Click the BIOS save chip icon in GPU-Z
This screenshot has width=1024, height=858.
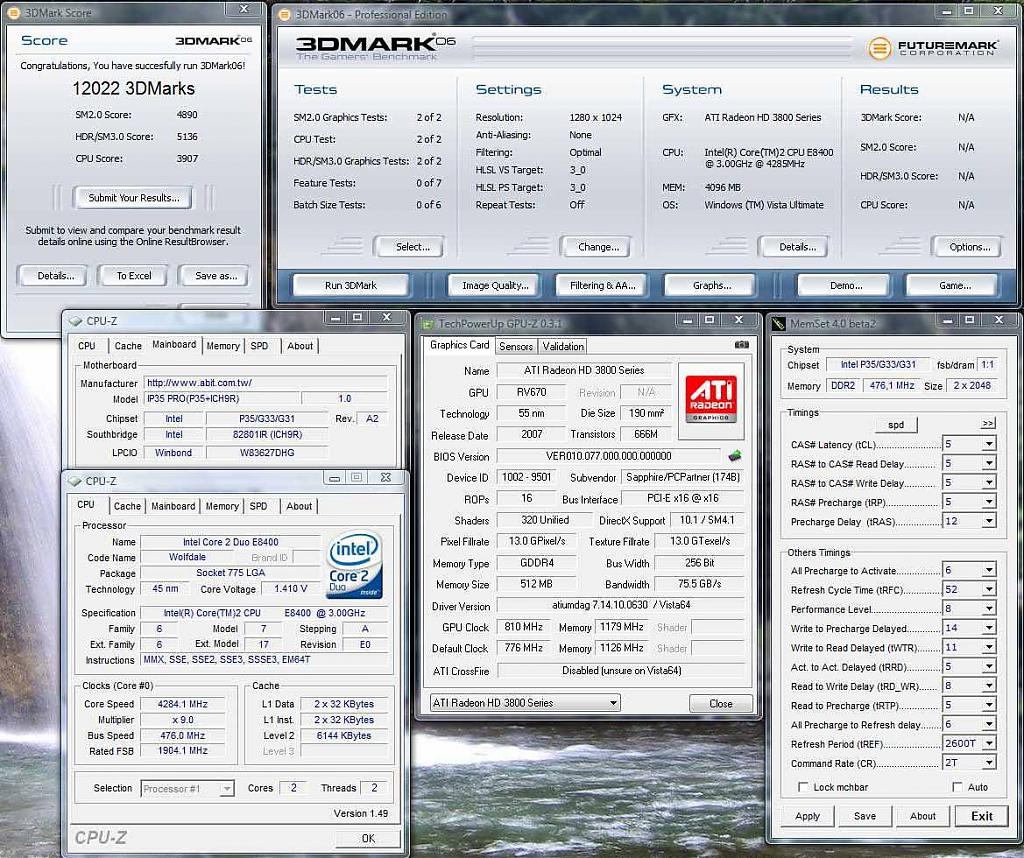tap(735, 456)
